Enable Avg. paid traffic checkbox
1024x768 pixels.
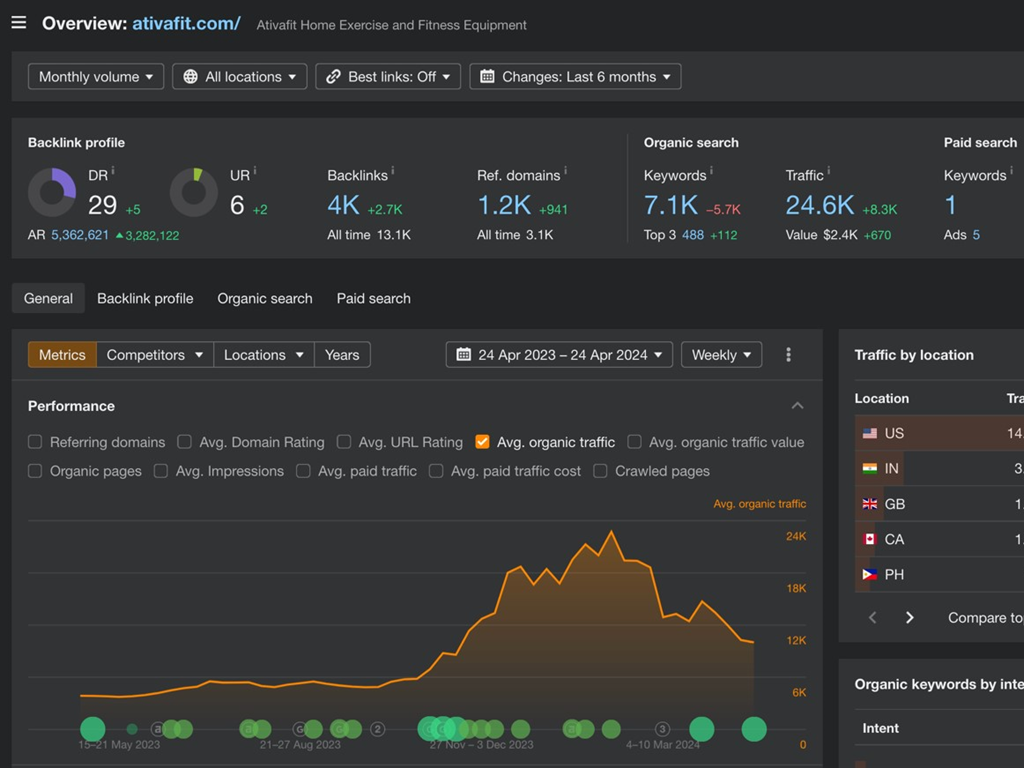(303, 471)
